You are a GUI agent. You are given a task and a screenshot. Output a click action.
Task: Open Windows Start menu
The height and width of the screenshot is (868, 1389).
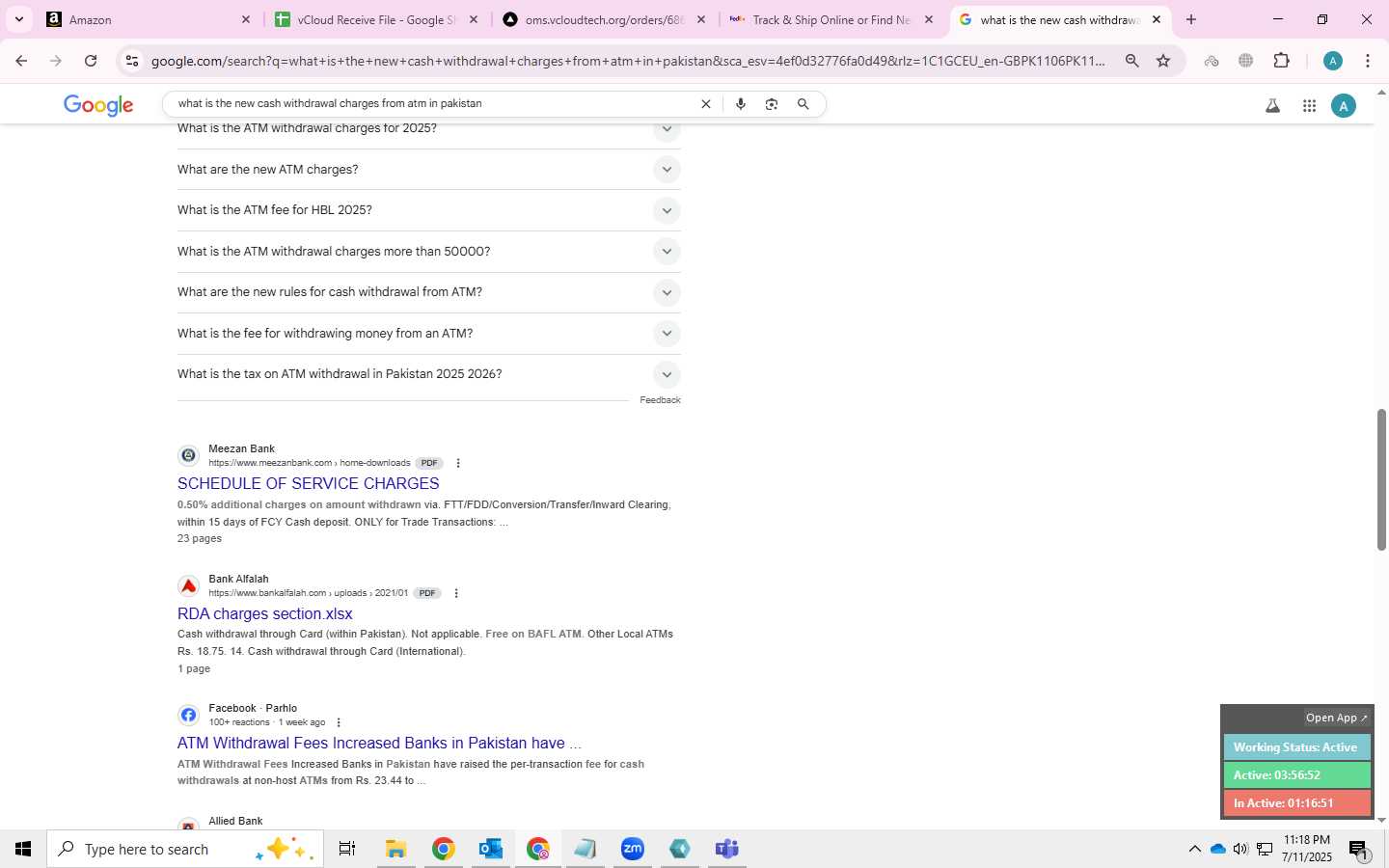pos(23,849)
